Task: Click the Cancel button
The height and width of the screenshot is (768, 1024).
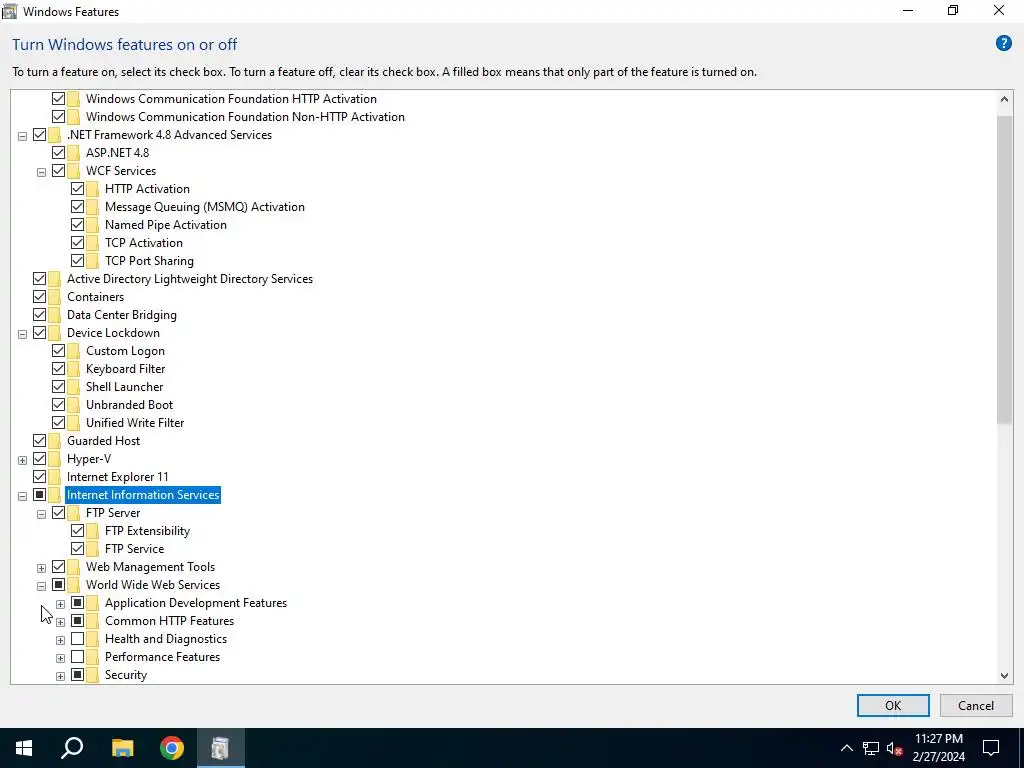Action: pos(976,705)
